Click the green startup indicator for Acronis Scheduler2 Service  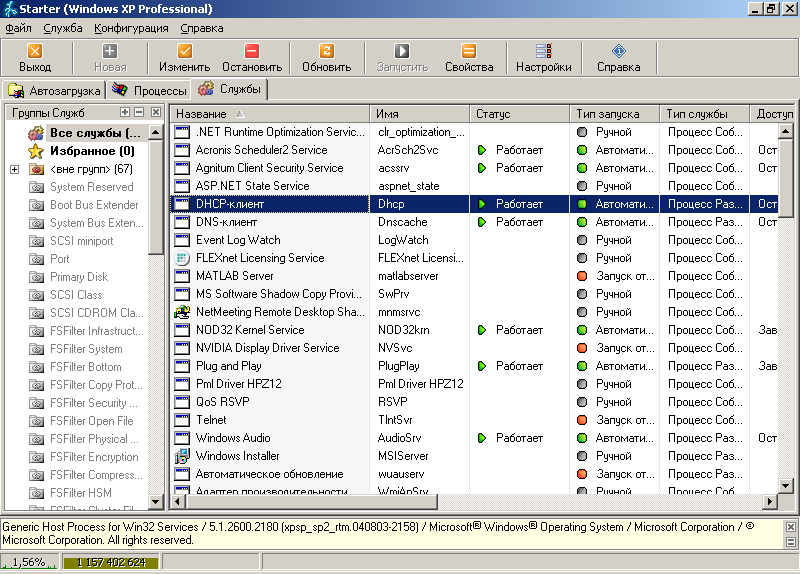pyautogui.click(x=582, y=150)
